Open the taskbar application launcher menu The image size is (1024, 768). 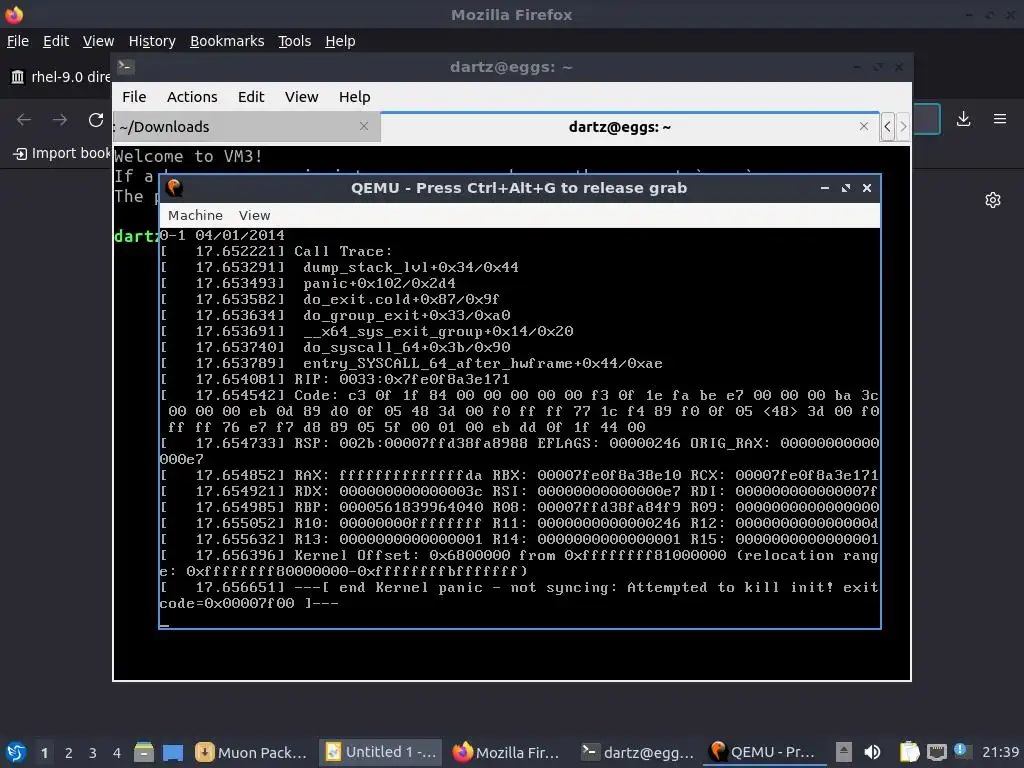click(16, 752)
